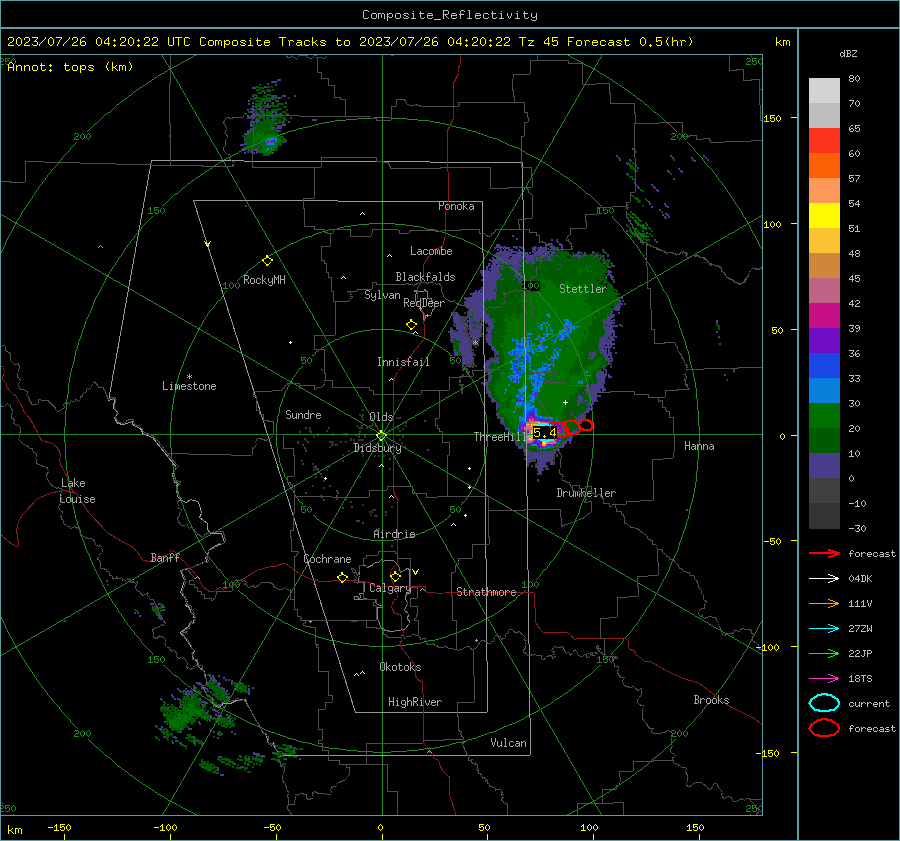Click the cyan current ellipse legend icon
This screenshot has height=841, width=900.
click(824, 703)
